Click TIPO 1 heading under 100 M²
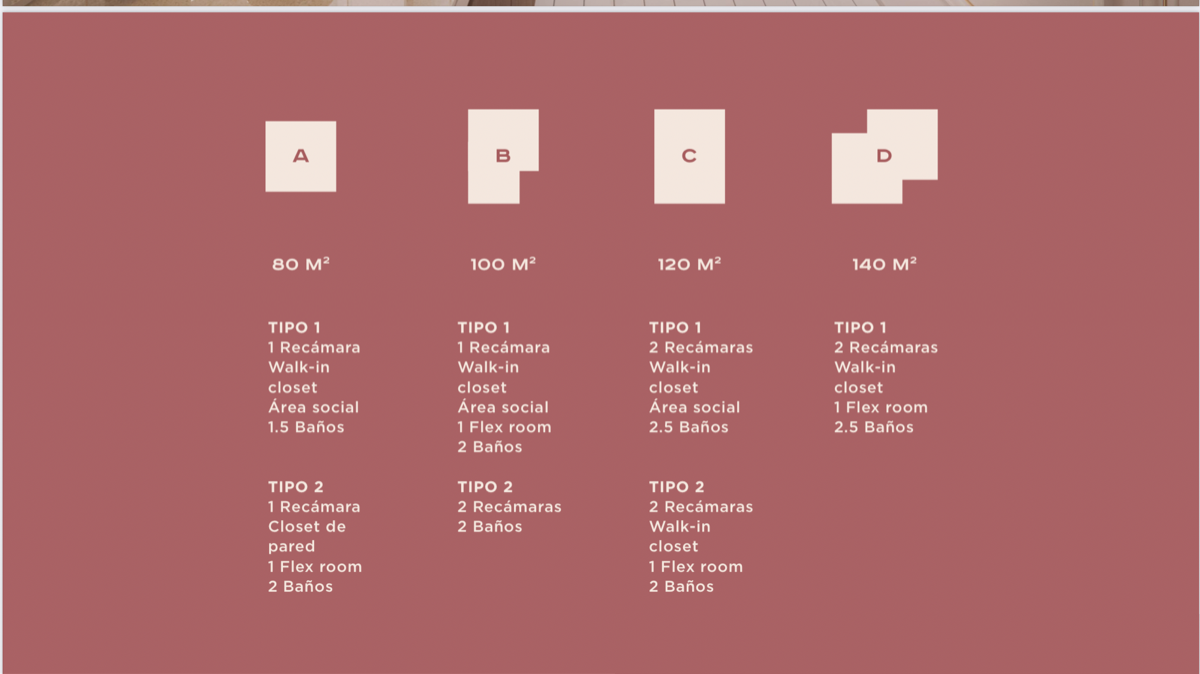This screenshot has height=674, width=1200. tap(484, 327)
